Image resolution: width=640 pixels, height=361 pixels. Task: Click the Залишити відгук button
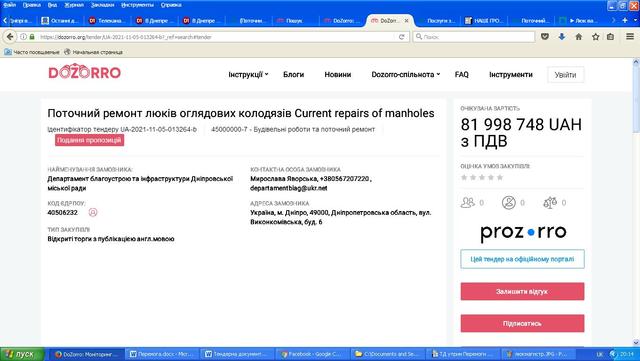point(522,292)
